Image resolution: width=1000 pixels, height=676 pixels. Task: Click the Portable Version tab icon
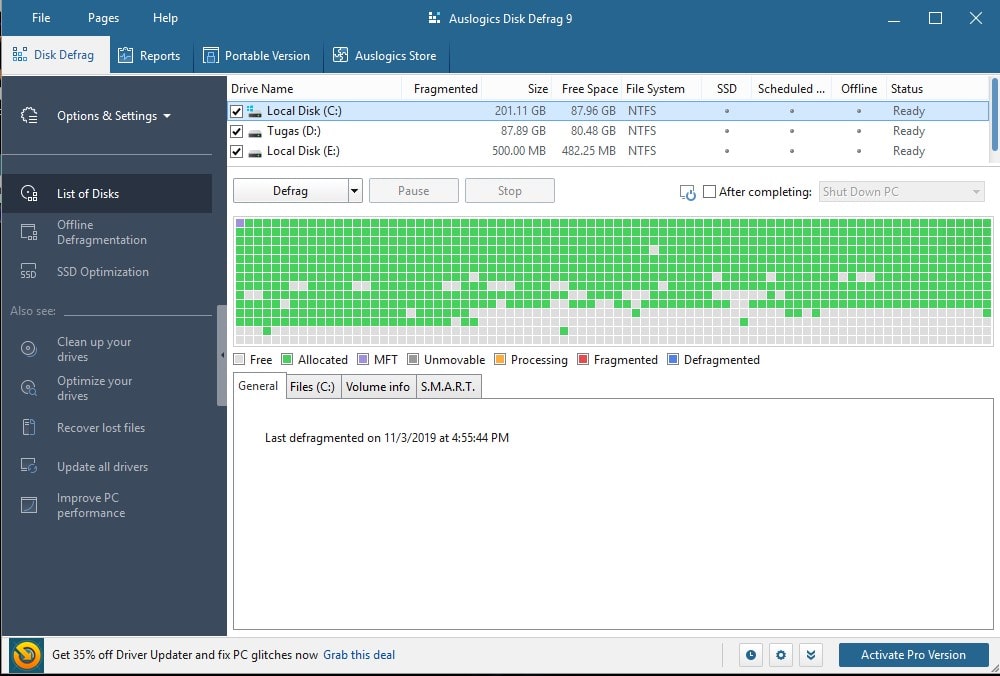pos(210,55)
